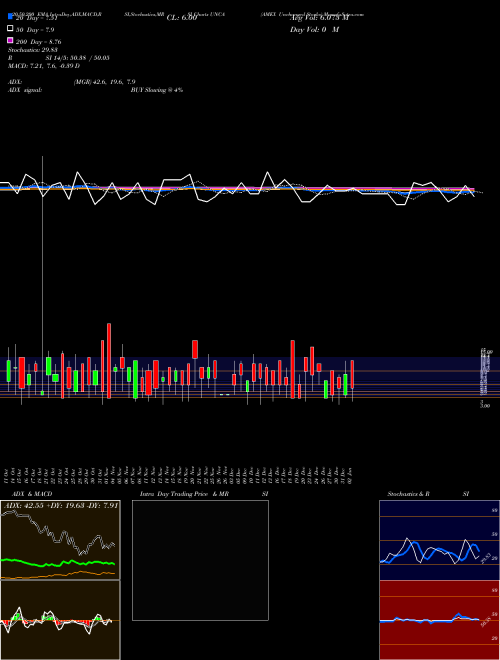Click the 'SI 14/3: 30.38 / 59.03' value

point(77,58)
